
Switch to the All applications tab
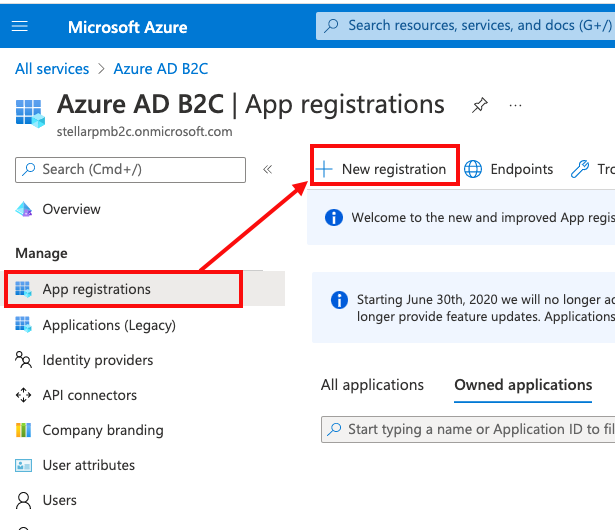[372, 385]
